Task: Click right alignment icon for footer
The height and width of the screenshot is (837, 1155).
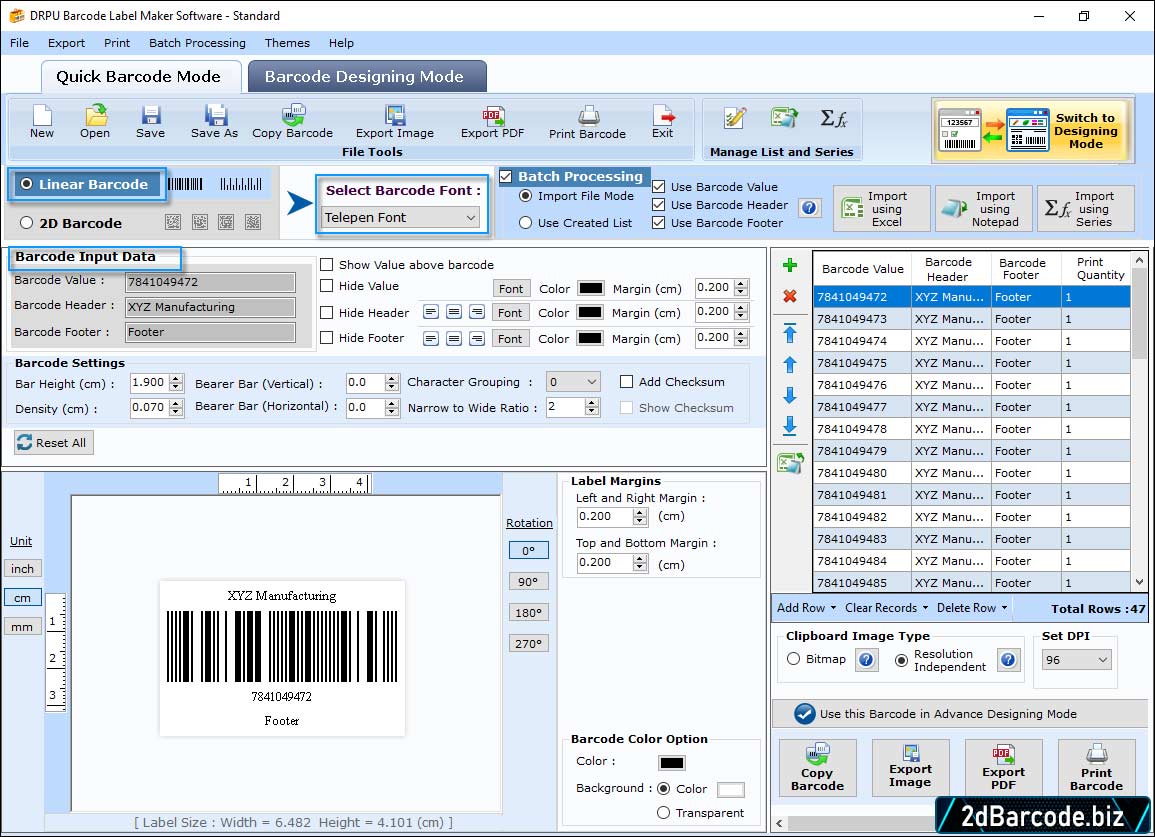Action: click(x=477, y=338)
